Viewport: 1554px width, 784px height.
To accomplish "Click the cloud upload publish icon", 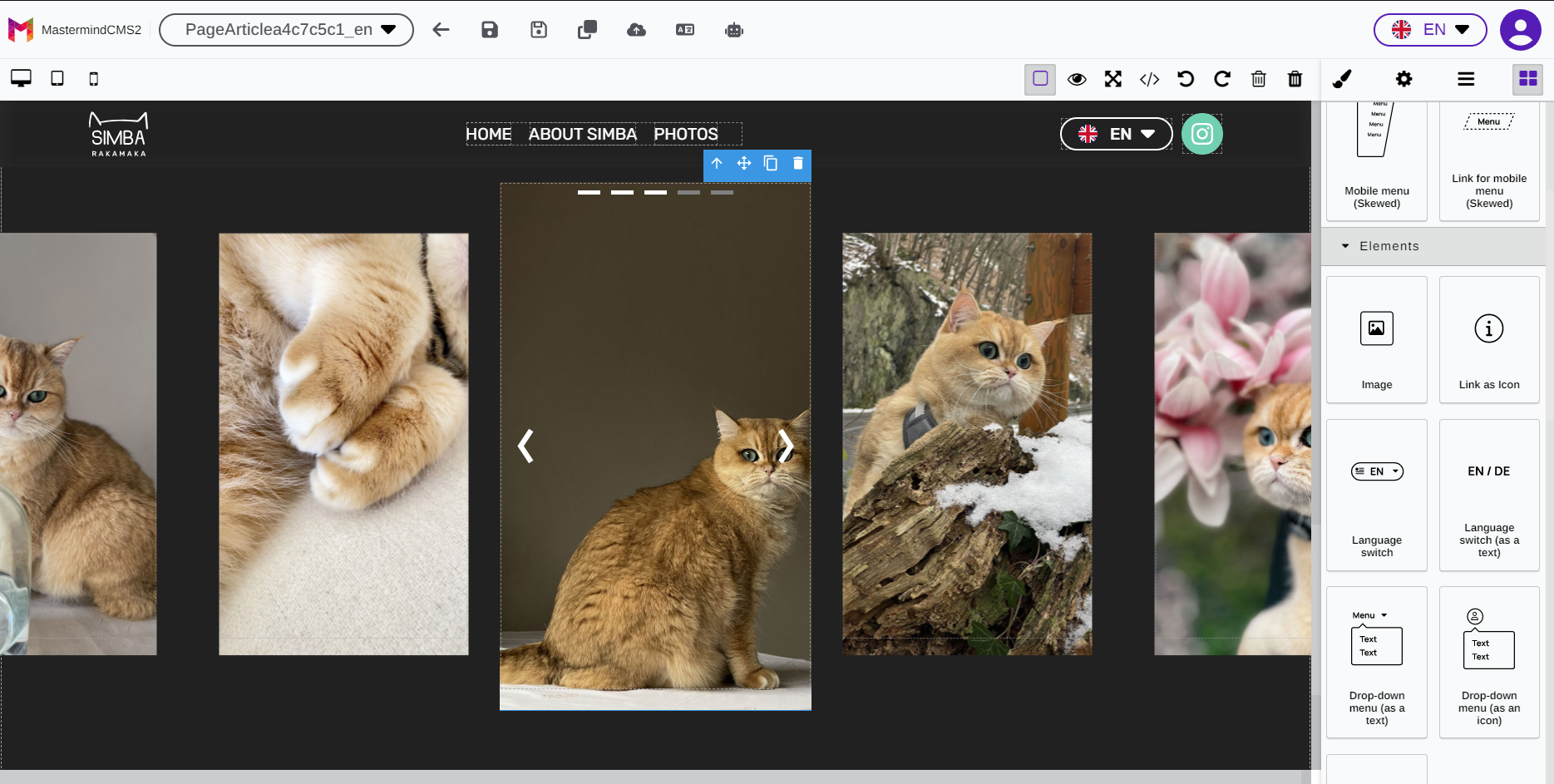I will tap(636, 30).
